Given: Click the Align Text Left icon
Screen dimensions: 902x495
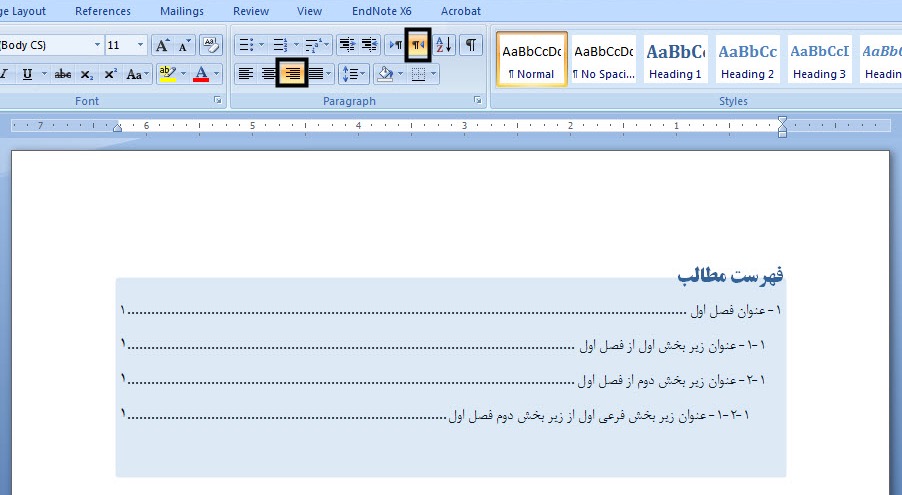Looking at the screenshot, I should [x=245, y=74].
